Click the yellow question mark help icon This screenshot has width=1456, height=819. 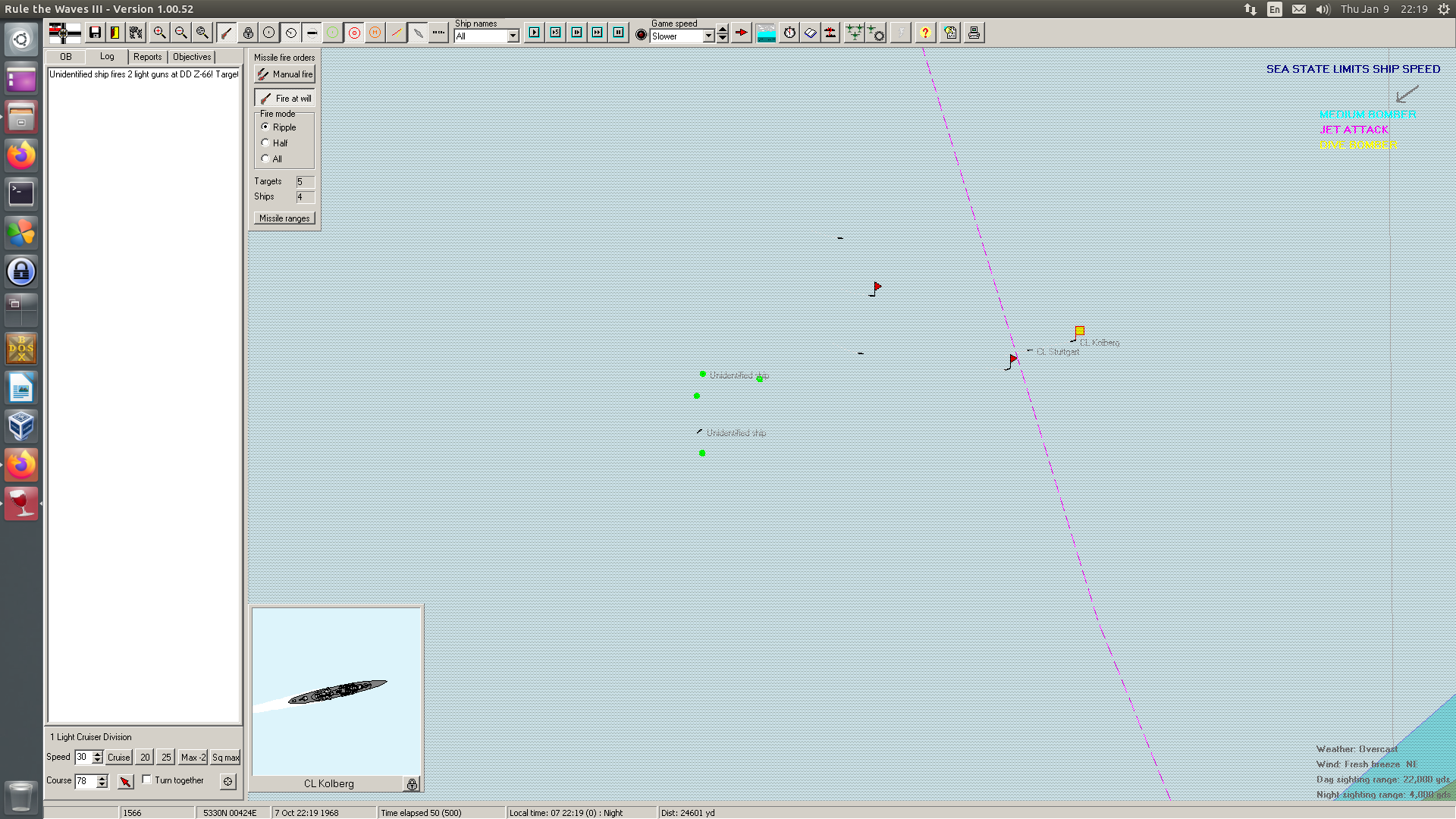[x=925, y=33]
